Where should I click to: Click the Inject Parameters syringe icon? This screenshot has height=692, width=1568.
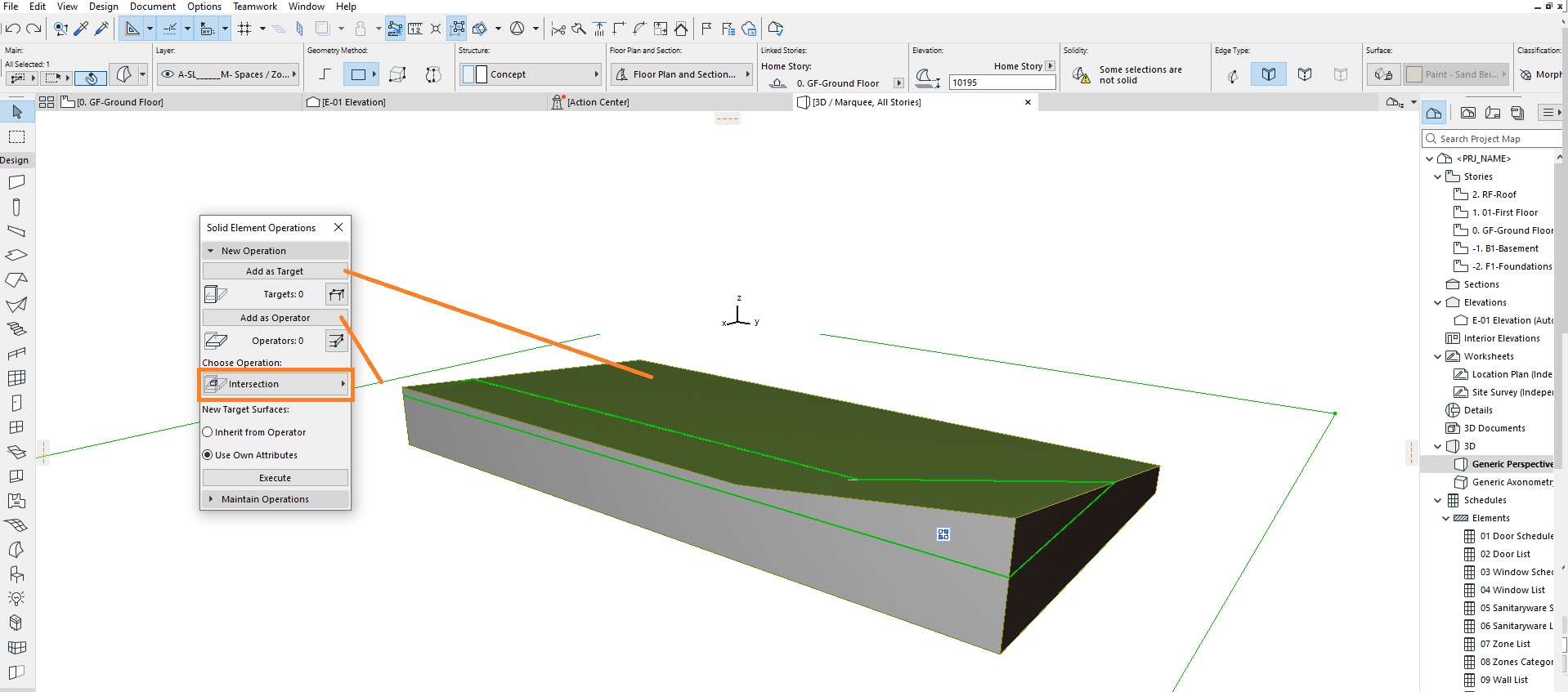point(102,29)
